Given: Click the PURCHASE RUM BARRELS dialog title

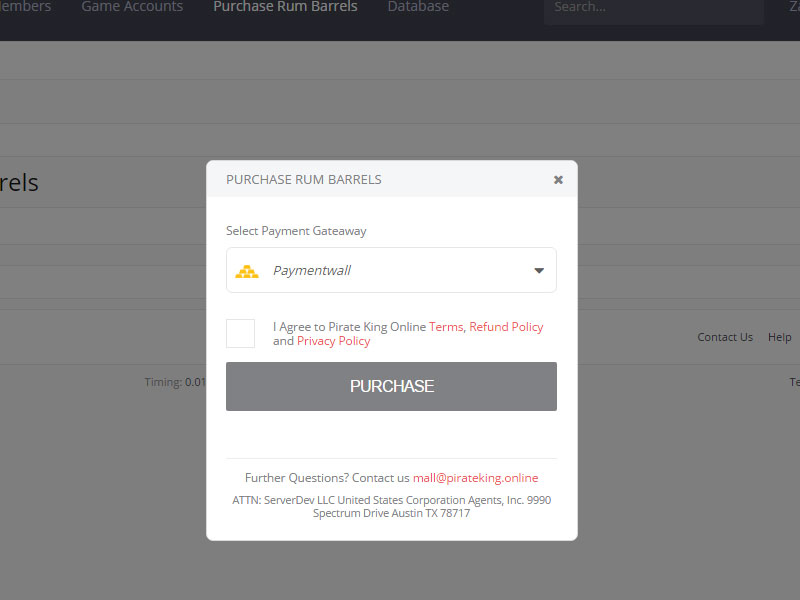Looking at the screenshot, I should click(x=304, y=180).
